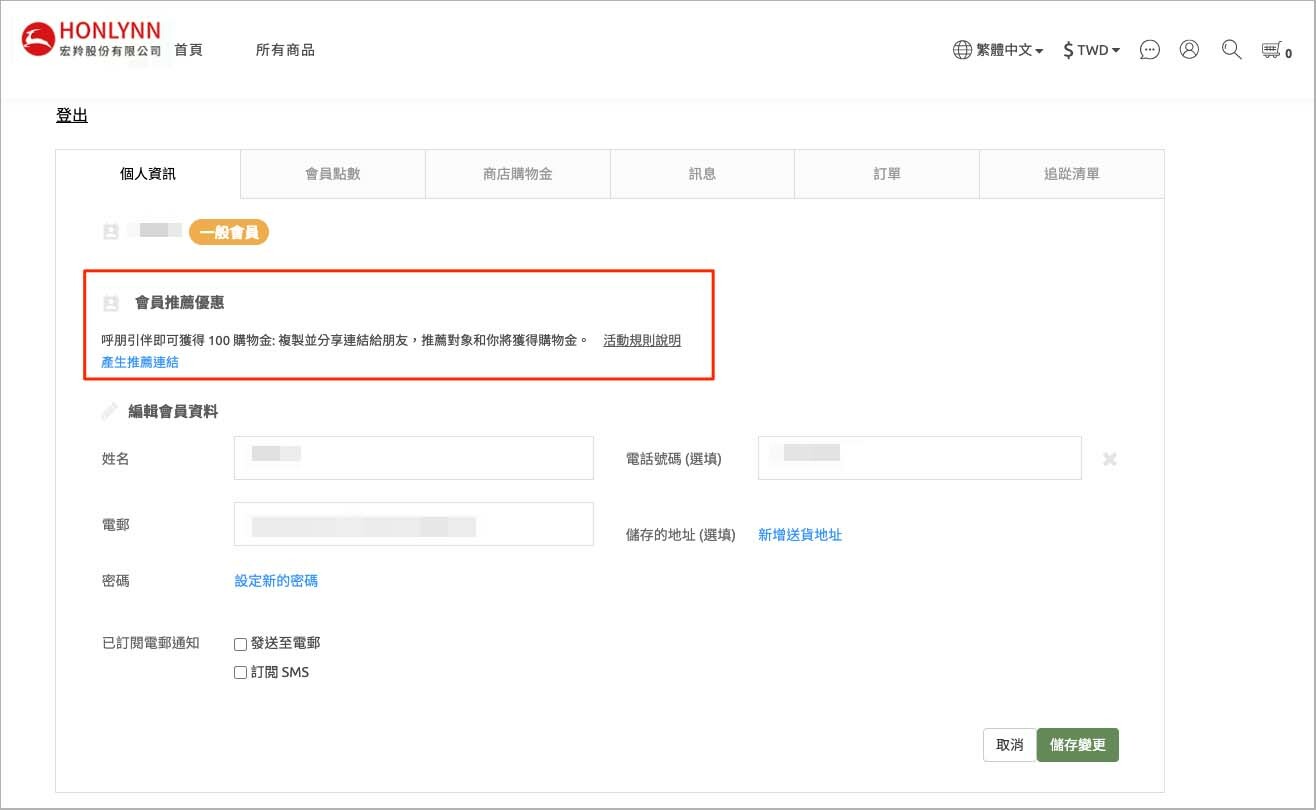Click the globe language icon
Viewport: 1316px width, 810px height.
coord(962,50)
